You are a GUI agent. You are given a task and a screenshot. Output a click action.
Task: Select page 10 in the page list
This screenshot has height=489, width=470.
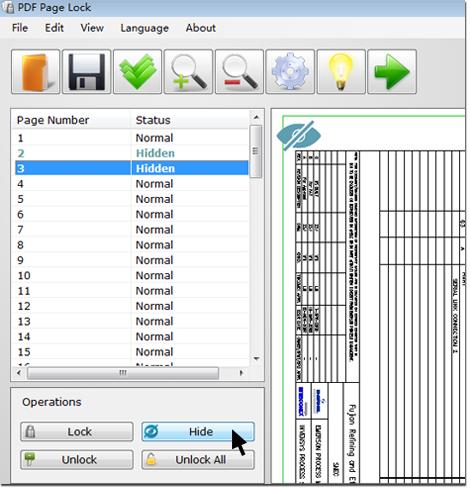click(130, 275)
